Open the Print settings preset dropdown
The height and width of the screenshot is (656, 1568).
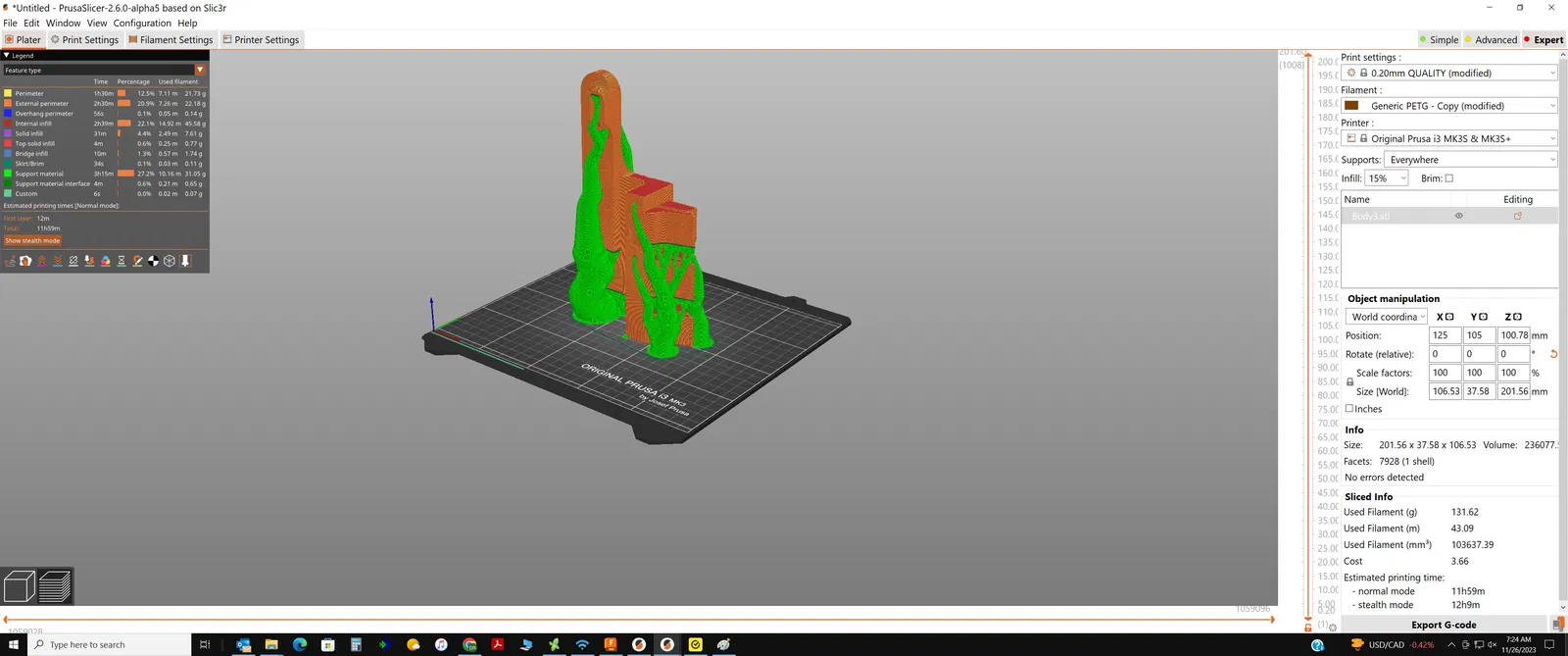click(1449, 73)
